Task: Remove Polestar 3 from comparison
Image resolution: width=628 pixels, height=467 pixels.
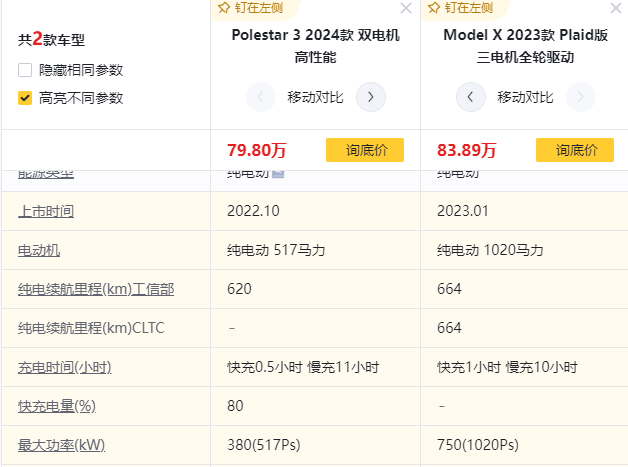Action: tap(406, 8)
